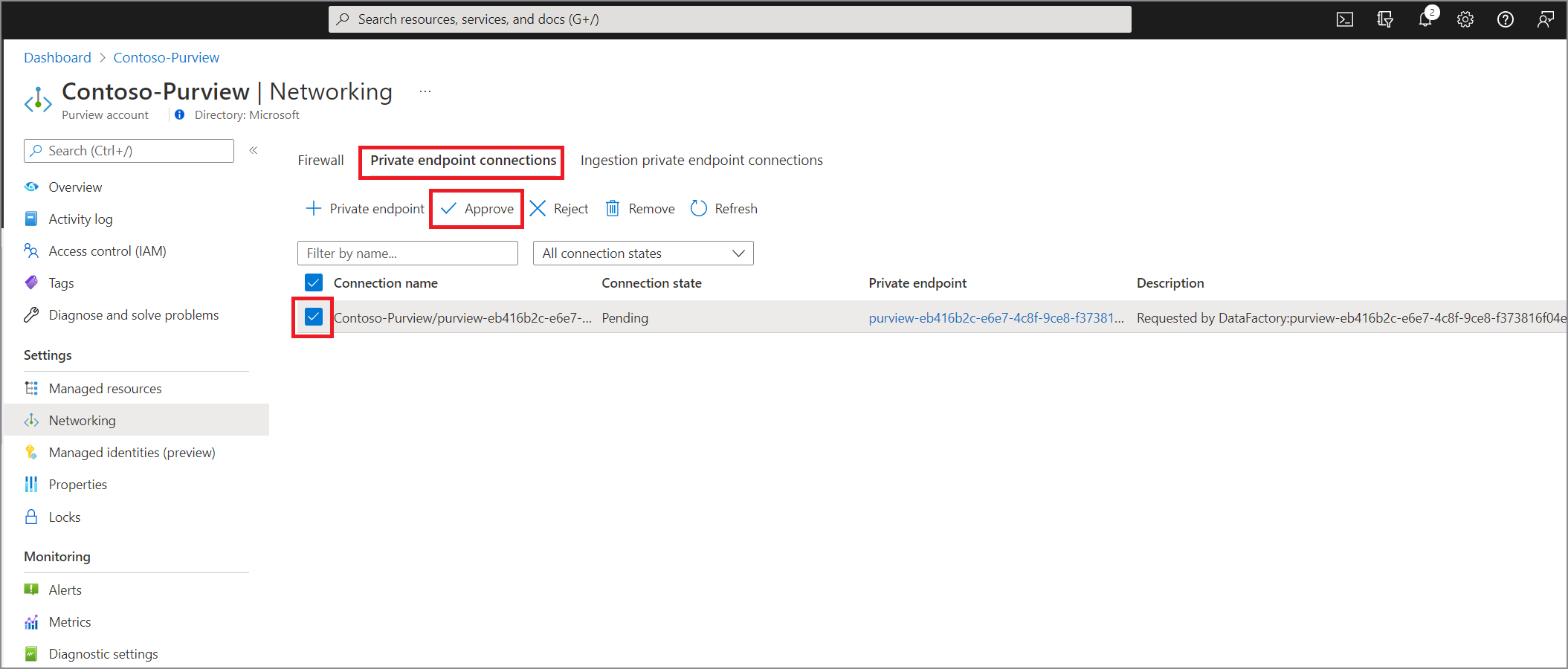
Task: Open feedback icon in top bar
Action: (1545, 19)
